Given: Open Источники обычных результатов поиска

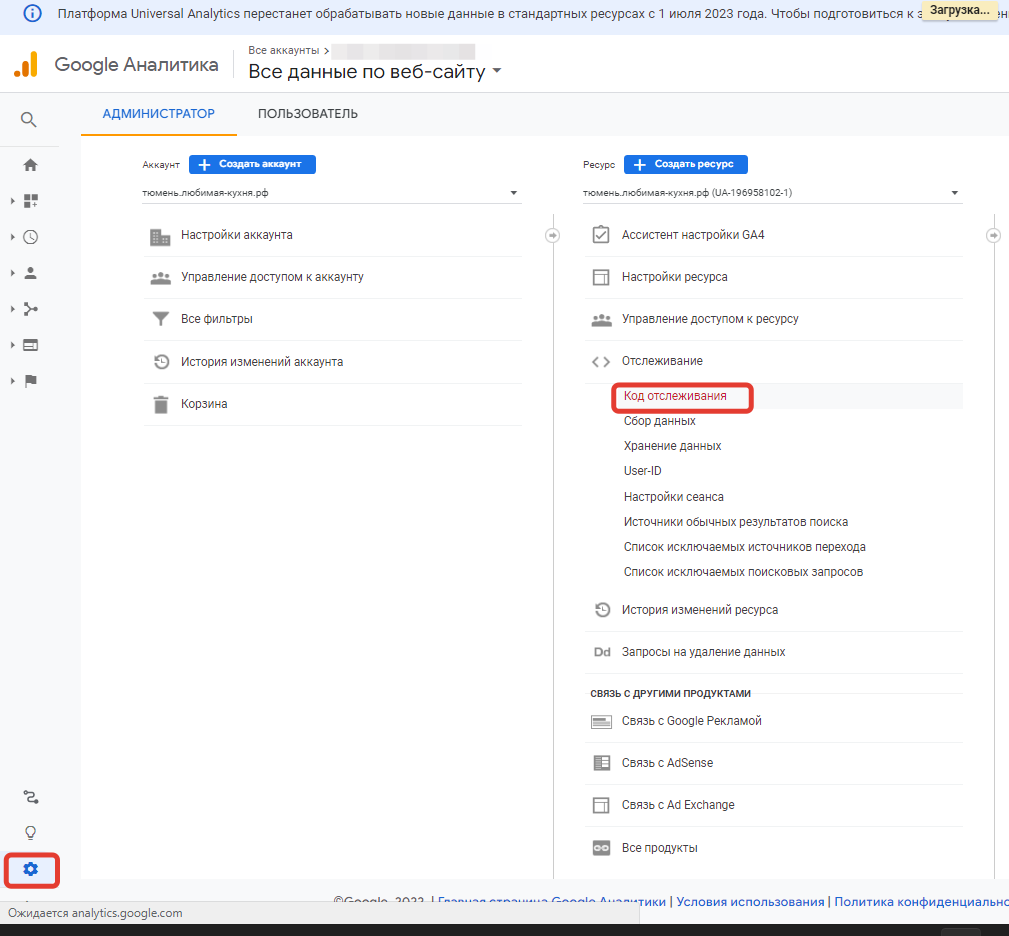Looking at the screenshot, I should coord(736,522).
